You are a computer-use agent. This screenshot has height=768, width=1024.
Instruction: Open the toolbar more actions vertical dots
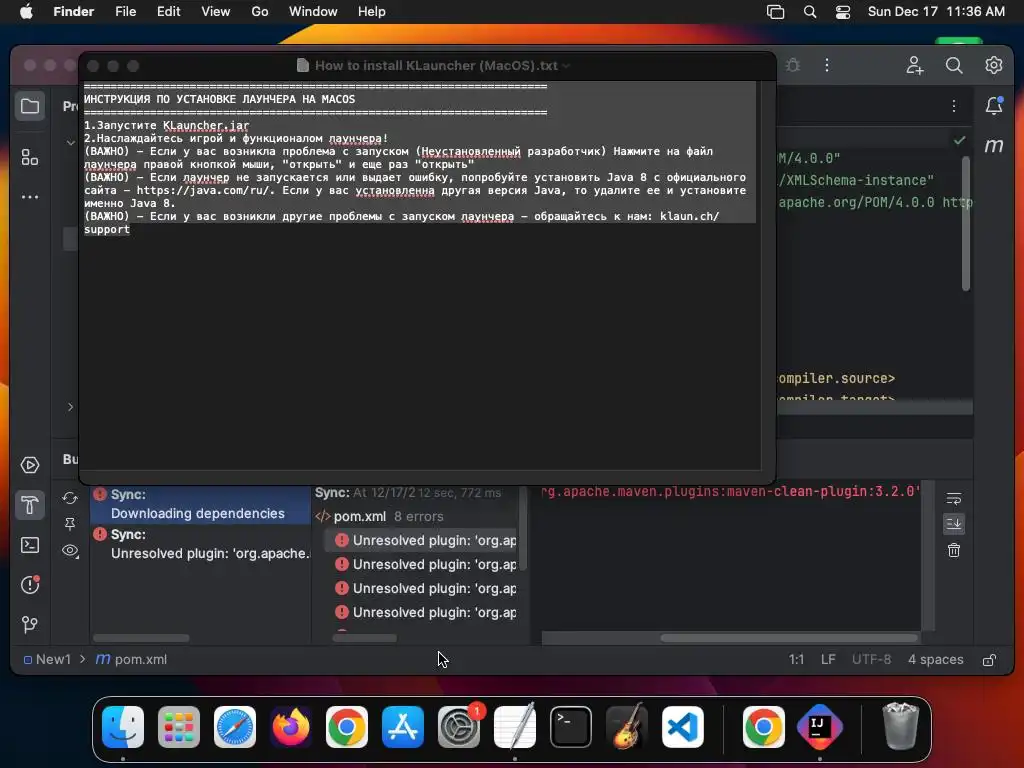click(x=827, y=65)
